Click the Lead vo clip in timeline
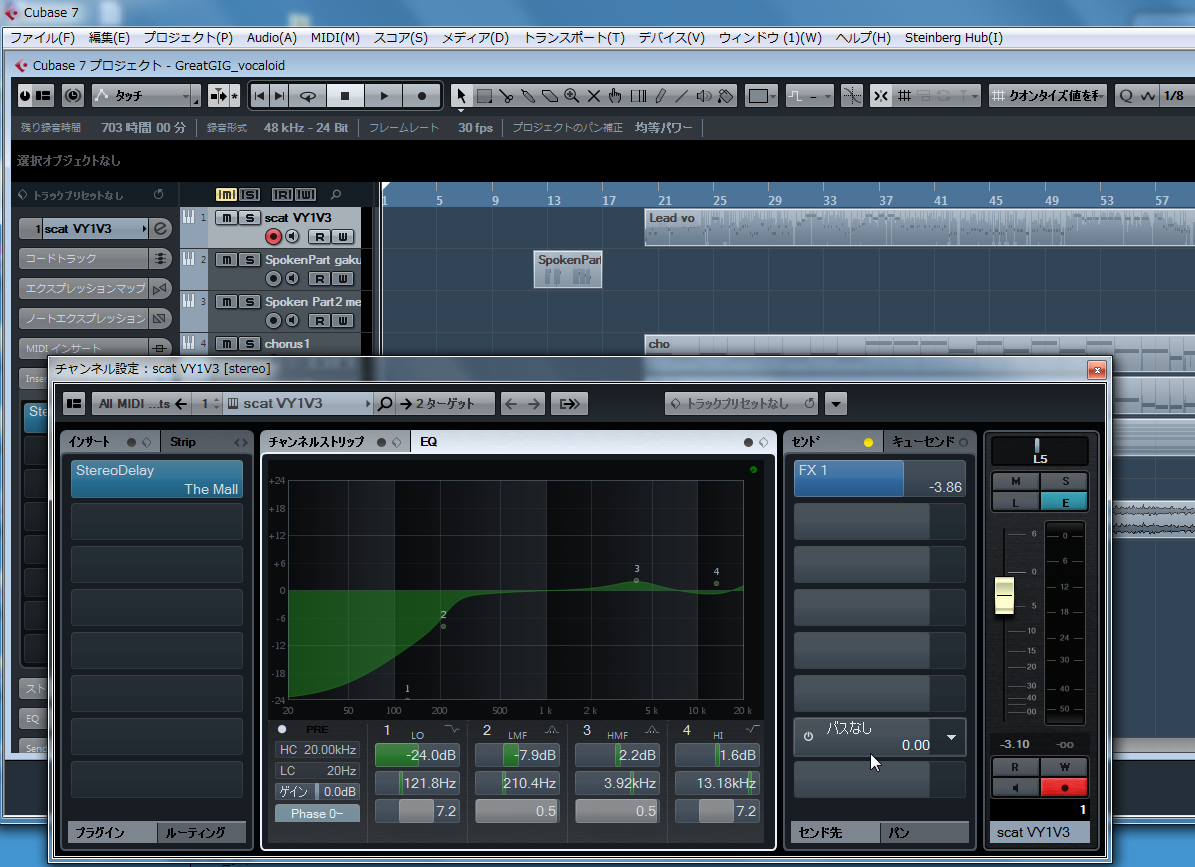This screenshot has height=867, width=1195. [918, 228]
